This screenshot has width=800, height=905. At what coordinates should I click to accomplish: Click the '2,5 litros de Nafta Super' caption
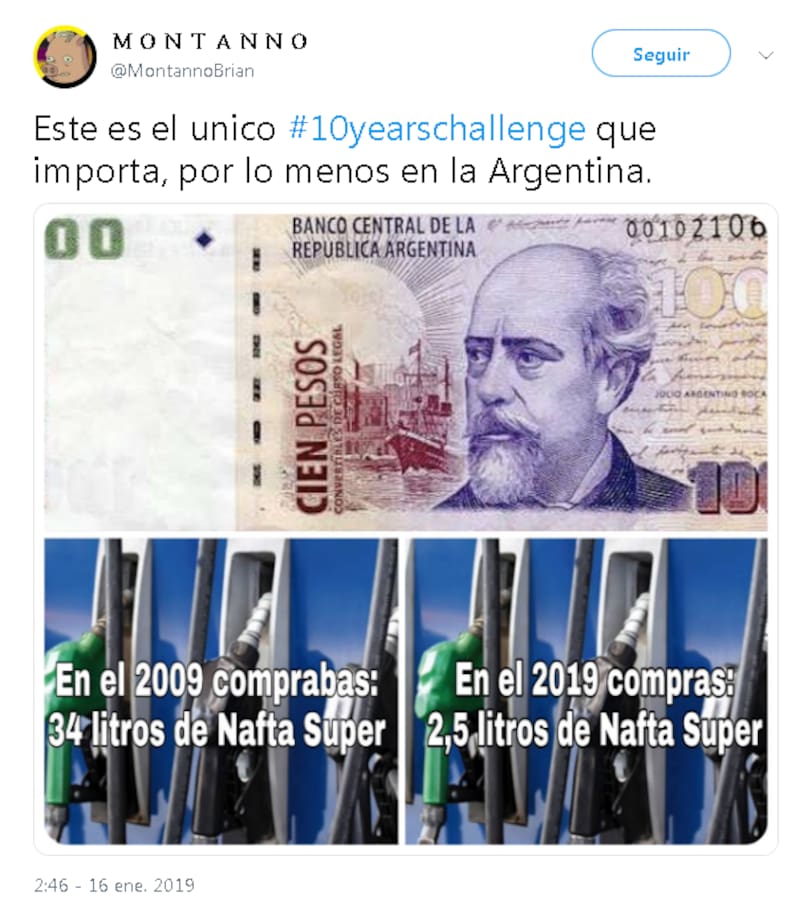click(595, 731)
